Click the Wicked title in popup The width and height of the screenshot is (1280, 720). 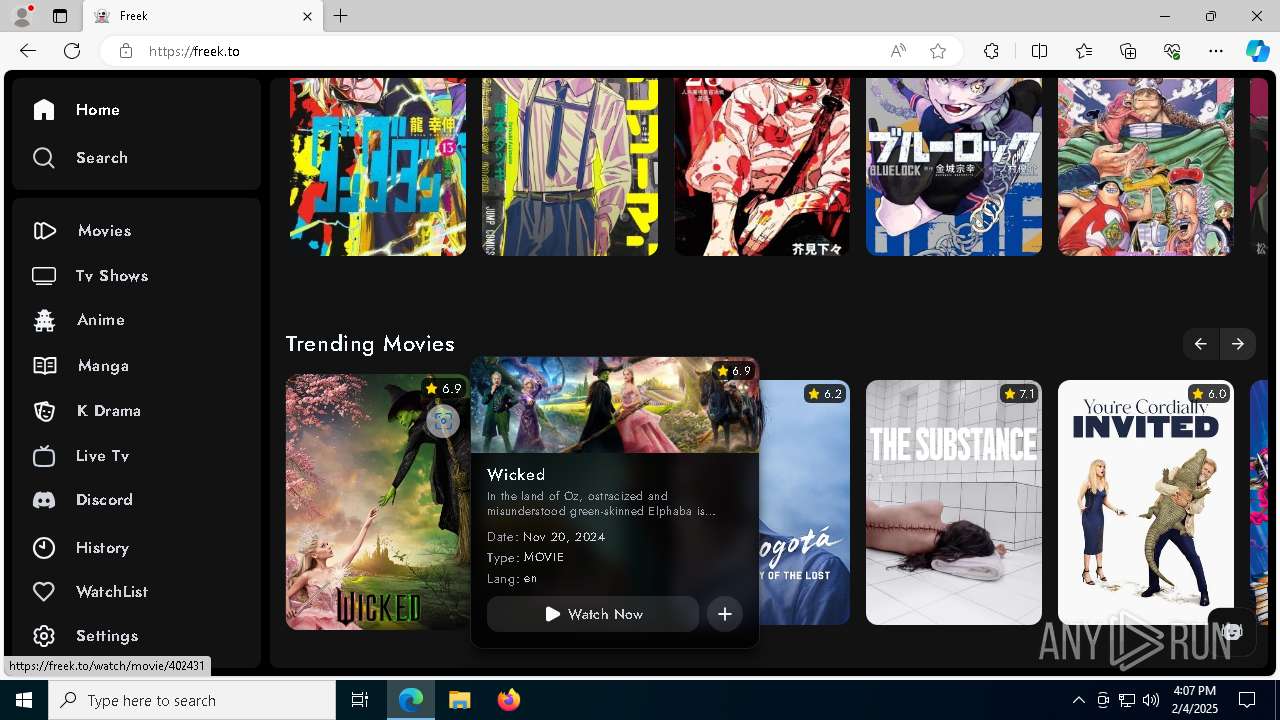coord(516,475)
